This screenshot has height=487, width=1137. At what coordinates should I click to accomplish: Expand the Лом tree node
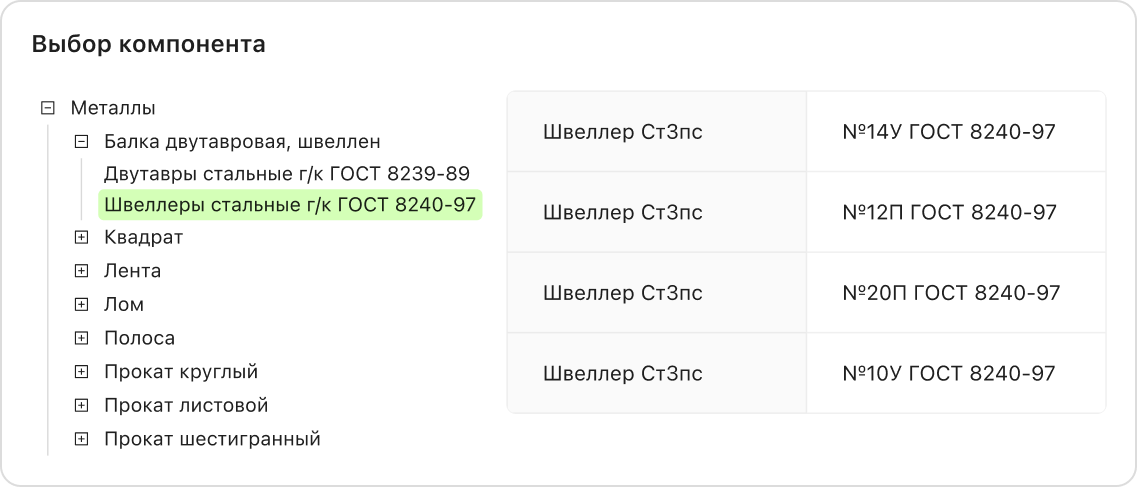[x=81, y=305]
